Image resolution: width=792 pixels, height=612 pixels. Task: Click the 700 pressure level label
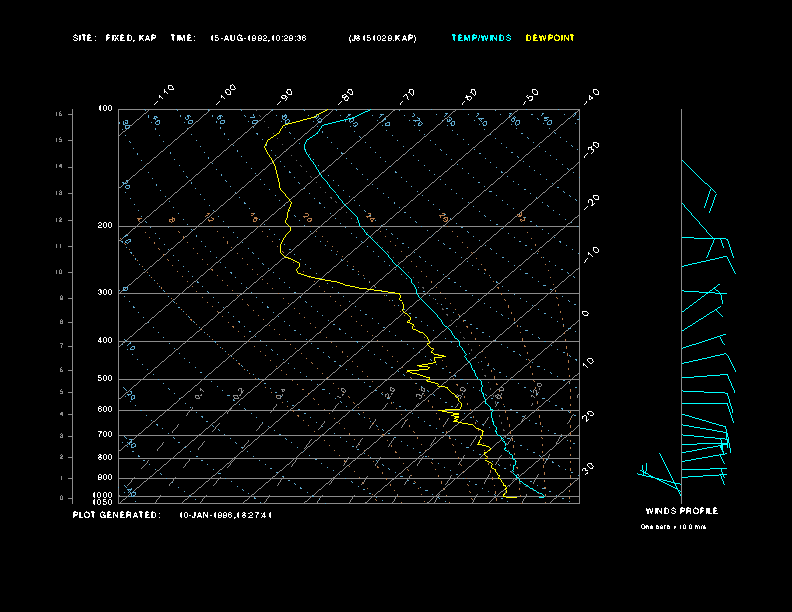pos(105,435)
